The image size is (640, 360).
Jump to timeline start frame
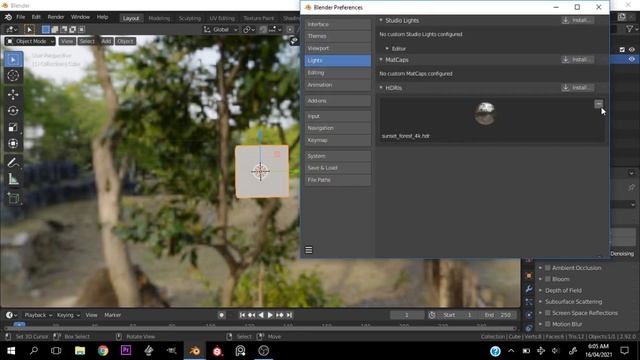click(242, 315)
